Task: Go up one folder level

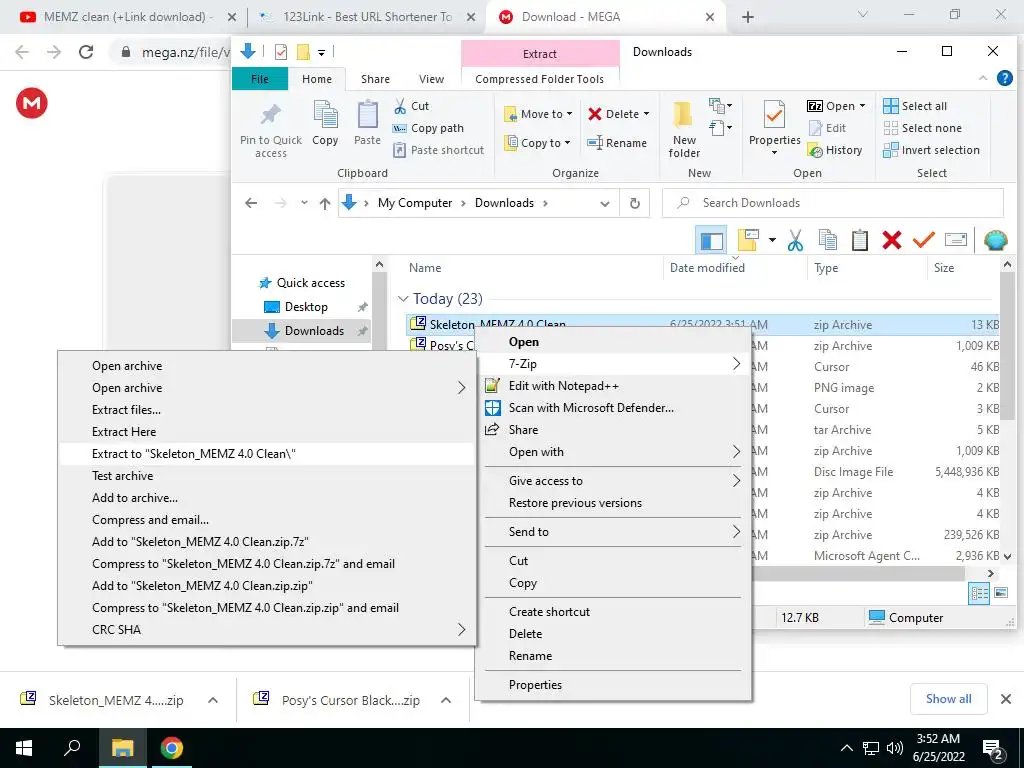Action: point(325,203)
